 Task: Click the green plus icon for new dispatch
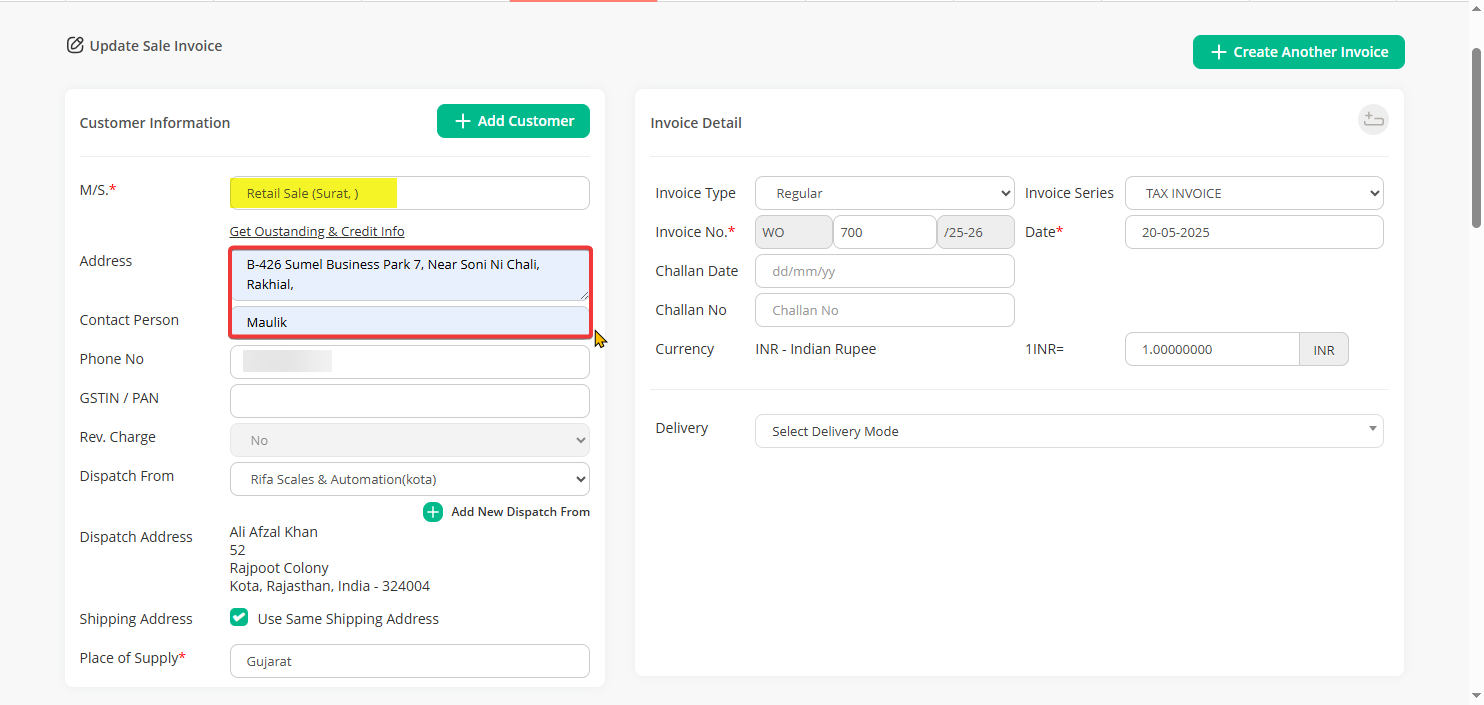[433, 512]
